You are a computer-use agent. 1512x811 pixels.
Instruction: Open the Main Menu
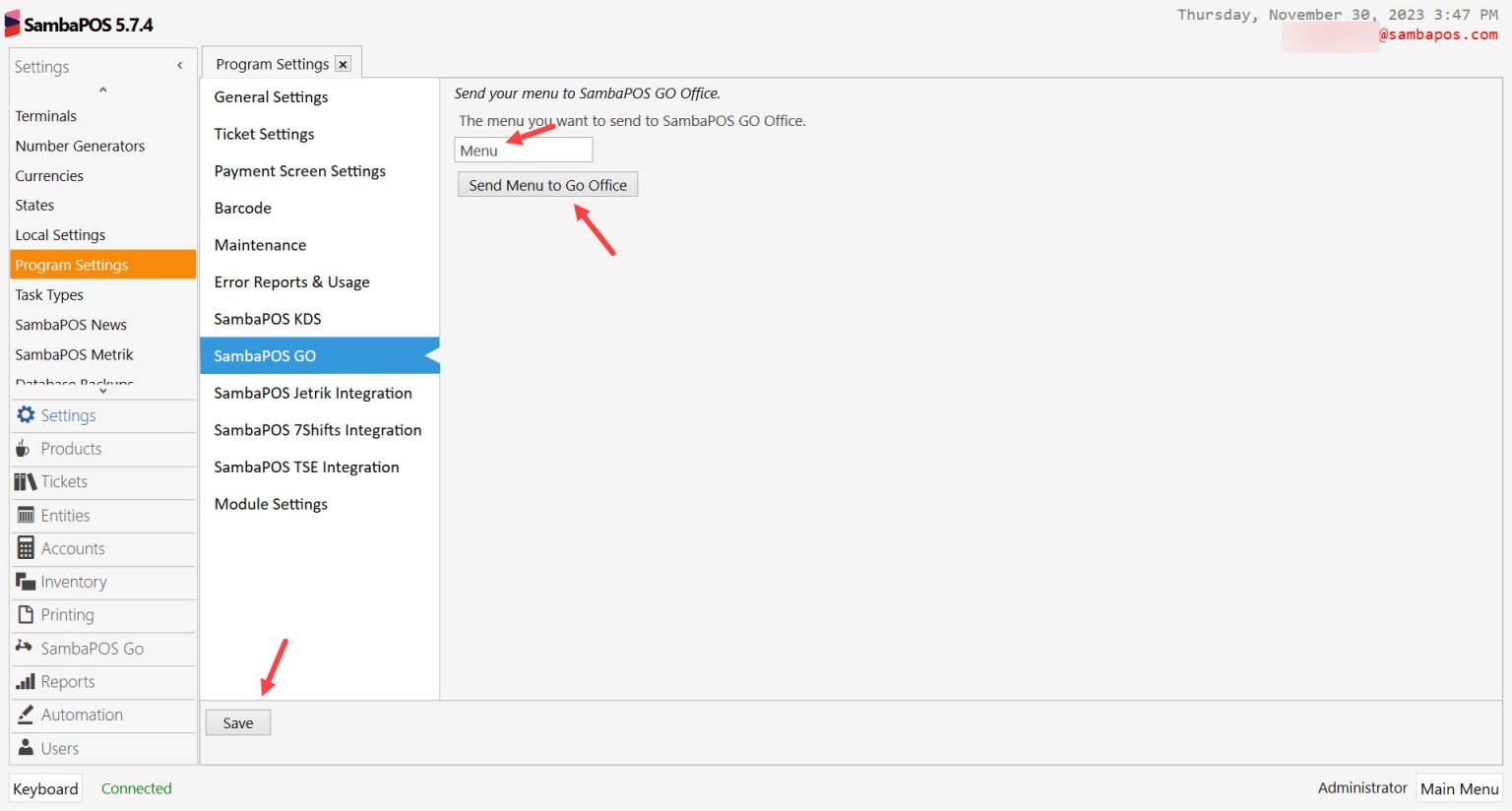point(1459,788)
